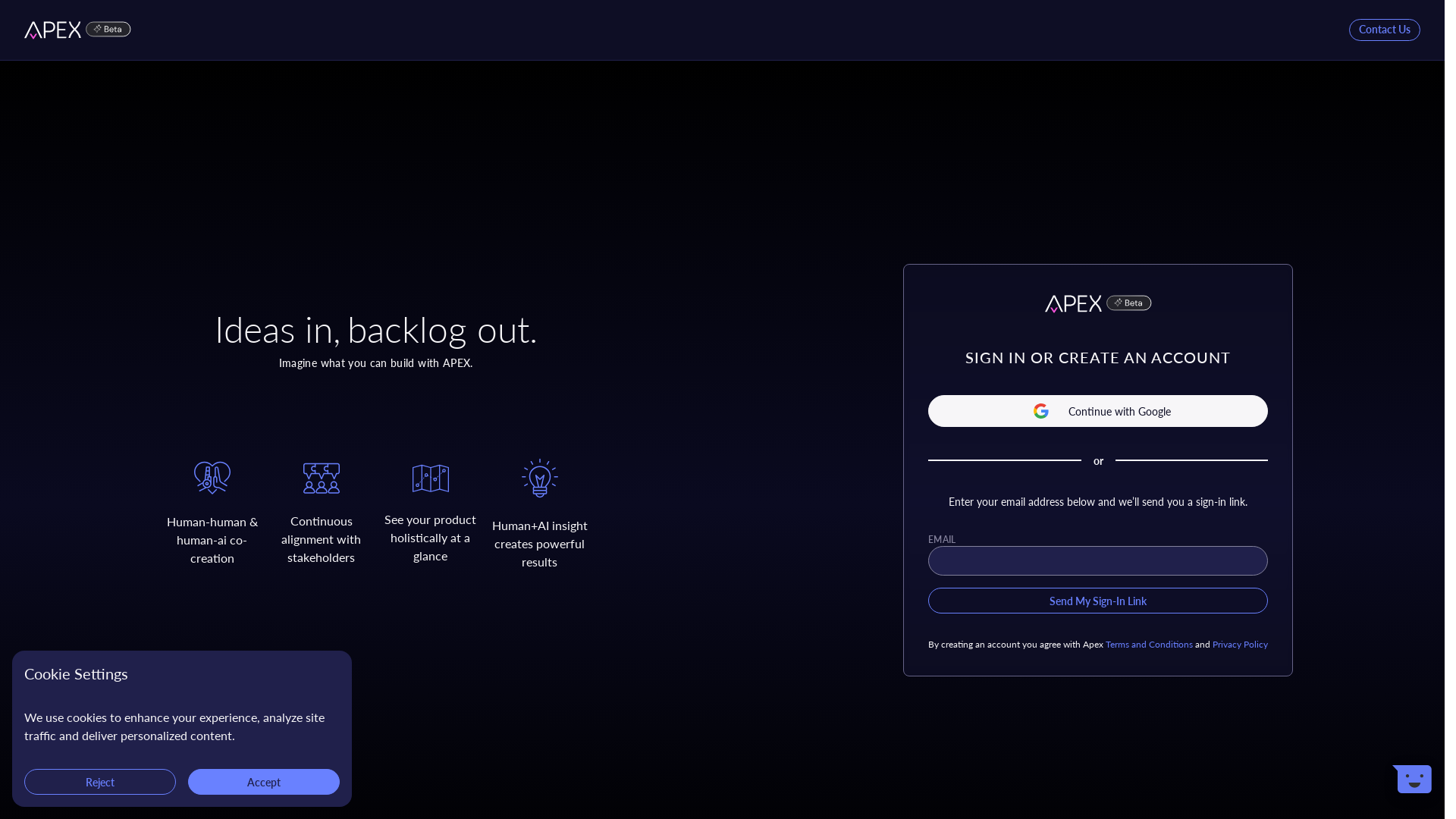This screenshot has width=1456, height=819.
Task: Open the chat widget smiley bubble
Action: (1411, 779)
